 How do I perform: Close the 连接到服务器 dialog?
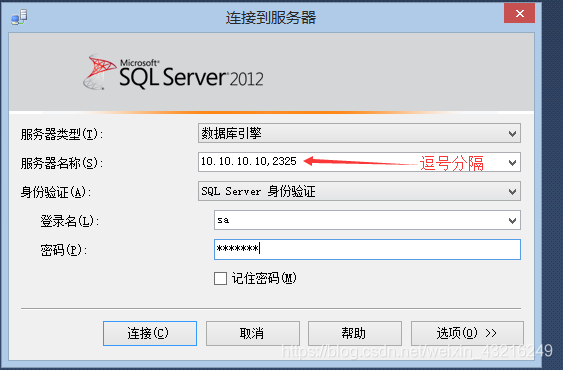click(x=519, y=14)
